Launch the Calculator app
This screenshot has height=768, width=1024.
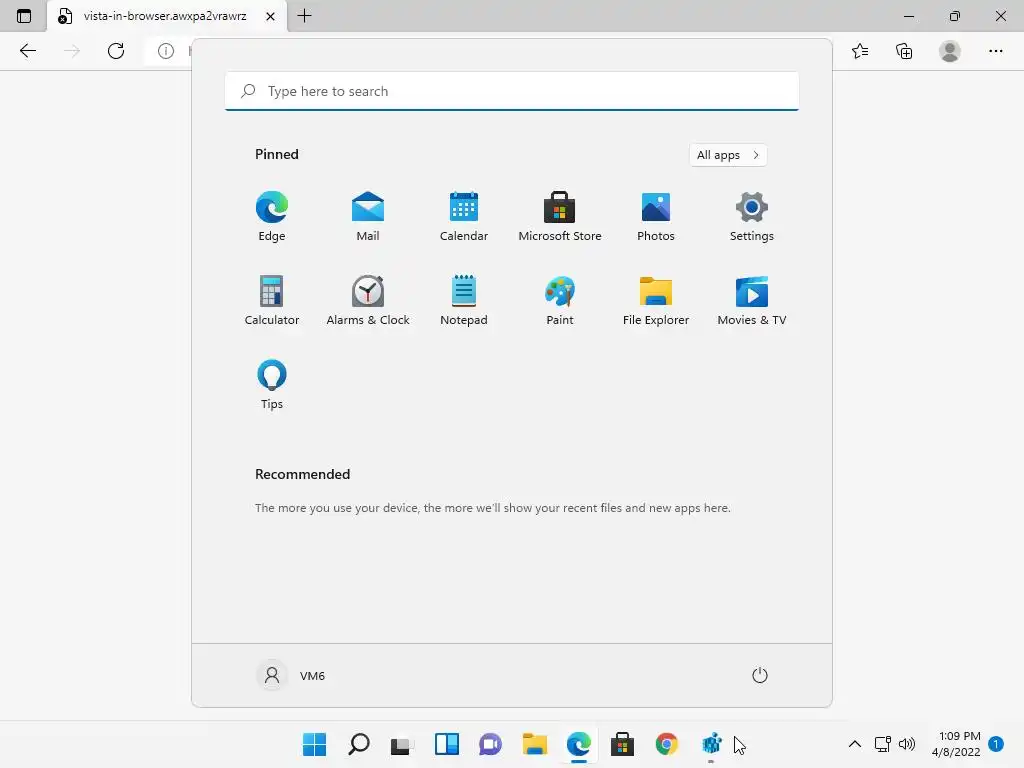[x=272, y=300]
